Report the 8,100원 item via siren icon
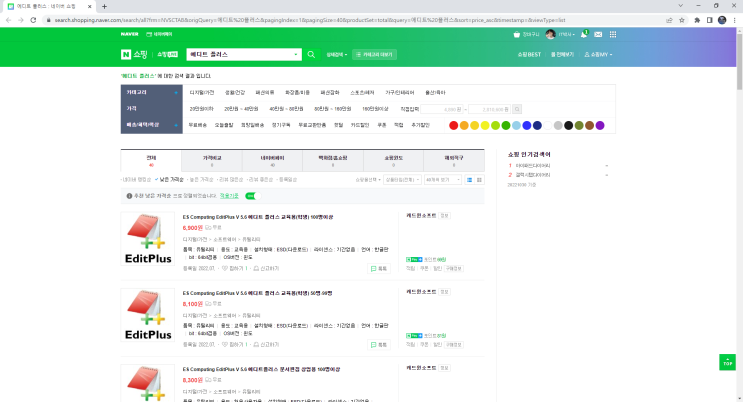This screenshot has height=402, width=743. 256,345
